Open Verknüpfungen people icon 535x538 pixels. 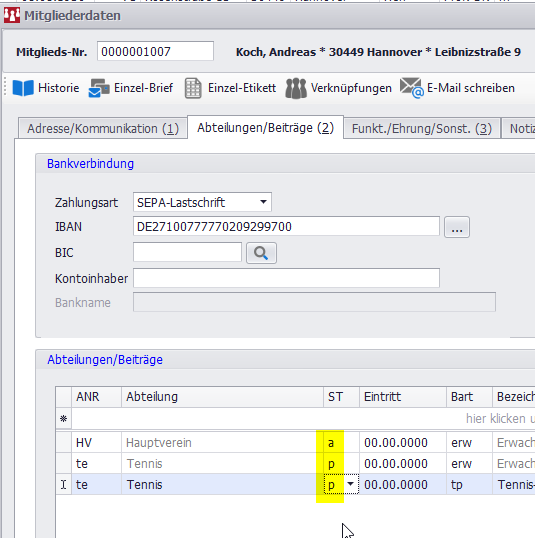pyautogui.click(x=296, y=88)
